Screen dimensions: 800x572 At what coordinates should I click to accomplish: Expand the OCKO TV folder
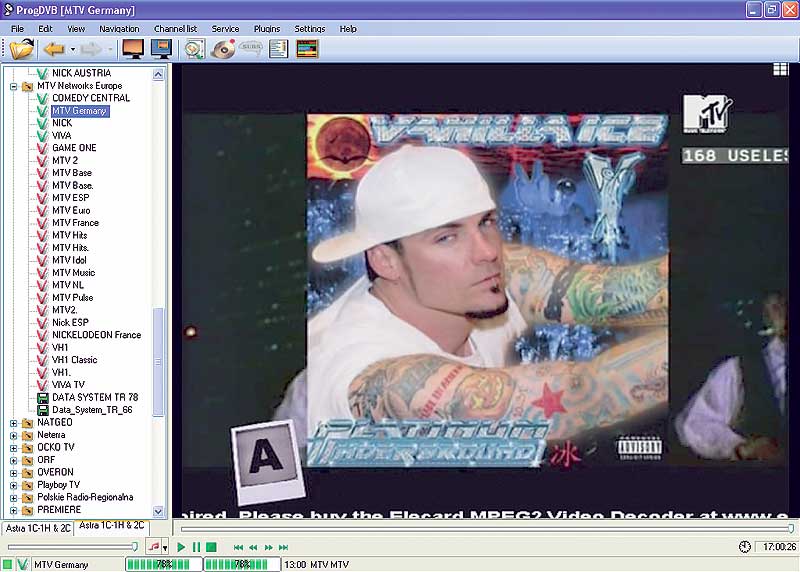coord(14,448)
